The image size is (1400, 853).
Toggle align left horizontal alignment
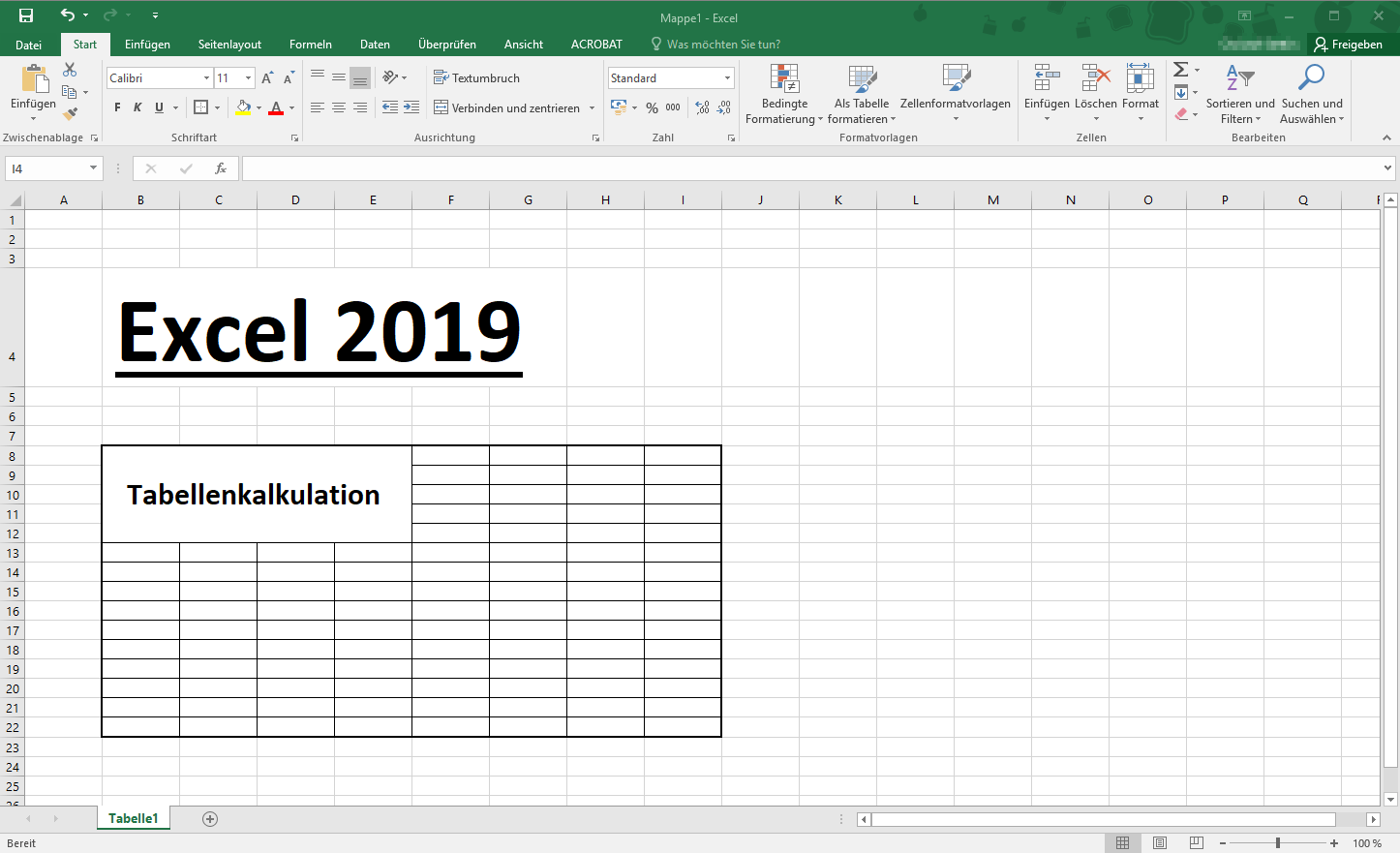coord(318,107)
